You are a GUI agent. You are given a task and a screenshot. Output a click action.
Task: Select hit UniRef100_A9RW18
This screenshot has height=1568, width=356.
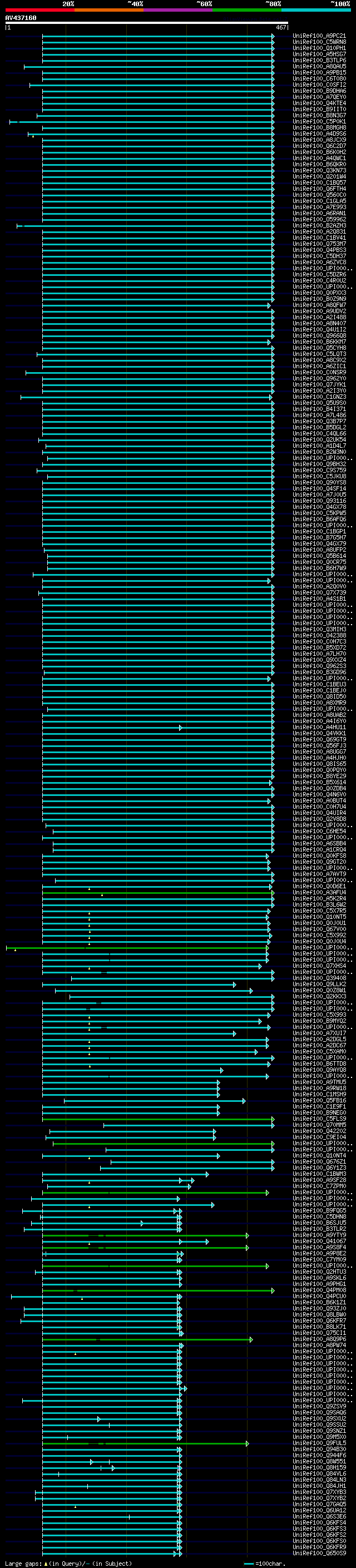point(319,1089)
